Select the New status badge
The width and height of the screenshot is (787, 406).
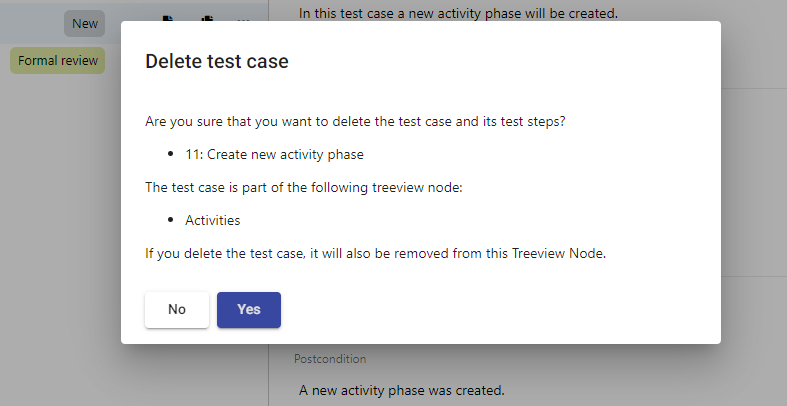(x=85, y=23)
